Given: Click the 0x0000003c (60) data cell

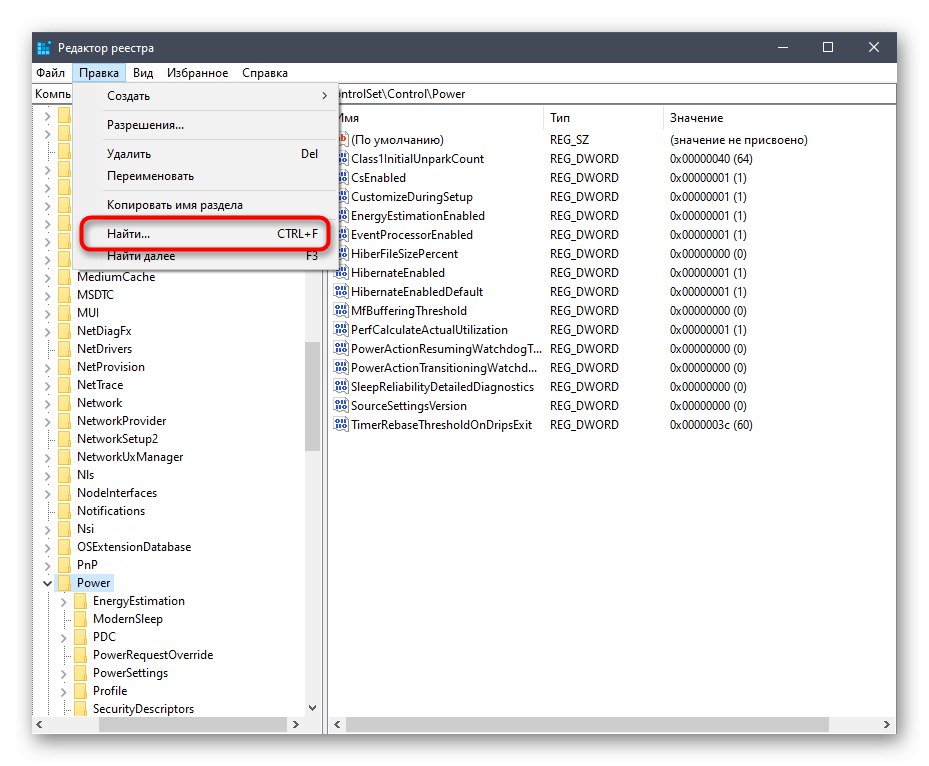Looking at the screenshot, I should 711,425.
